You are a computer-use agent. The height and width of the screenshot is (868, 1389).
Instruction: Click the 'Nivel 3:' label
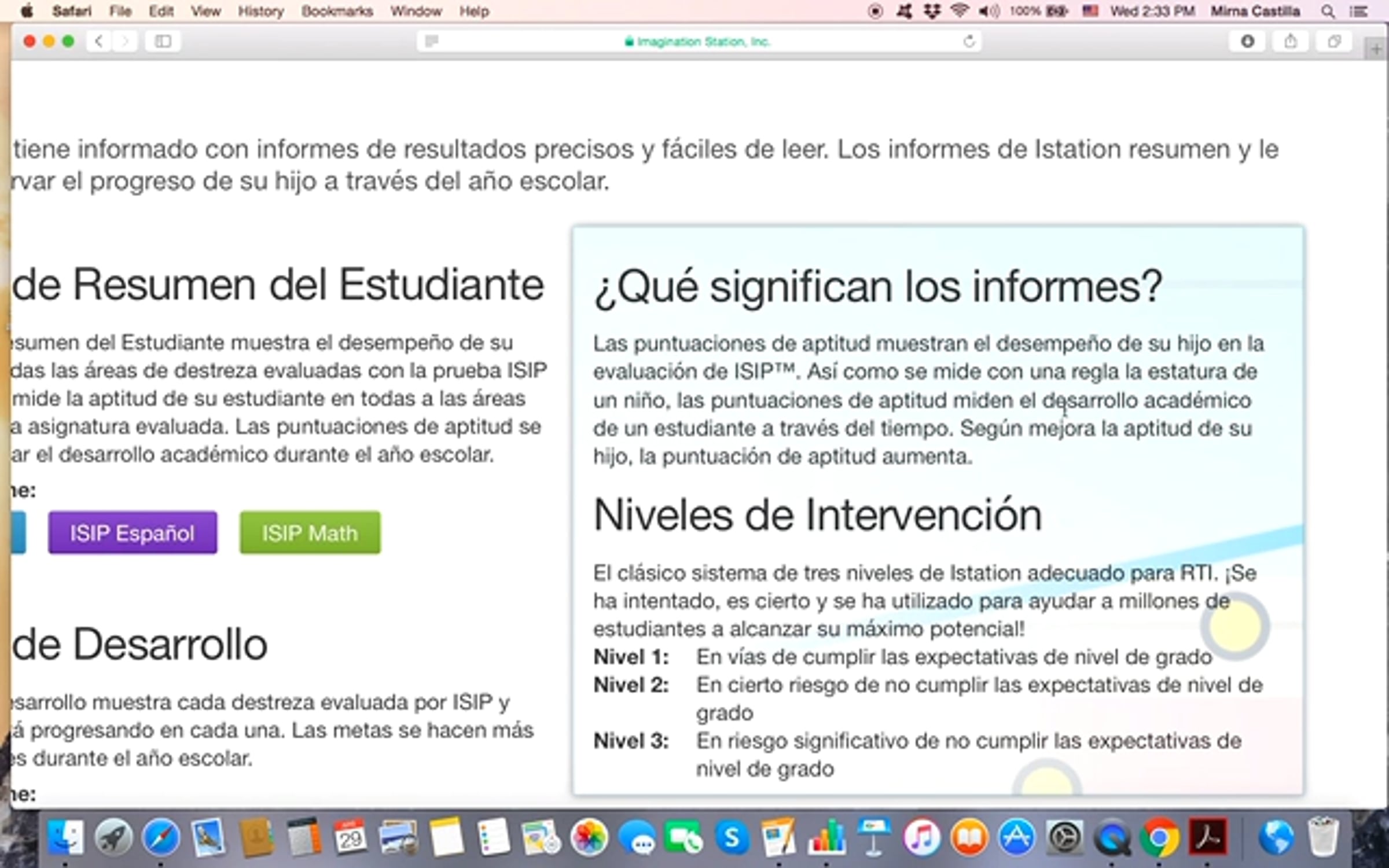pyautogui.click(x=631, y=741)
